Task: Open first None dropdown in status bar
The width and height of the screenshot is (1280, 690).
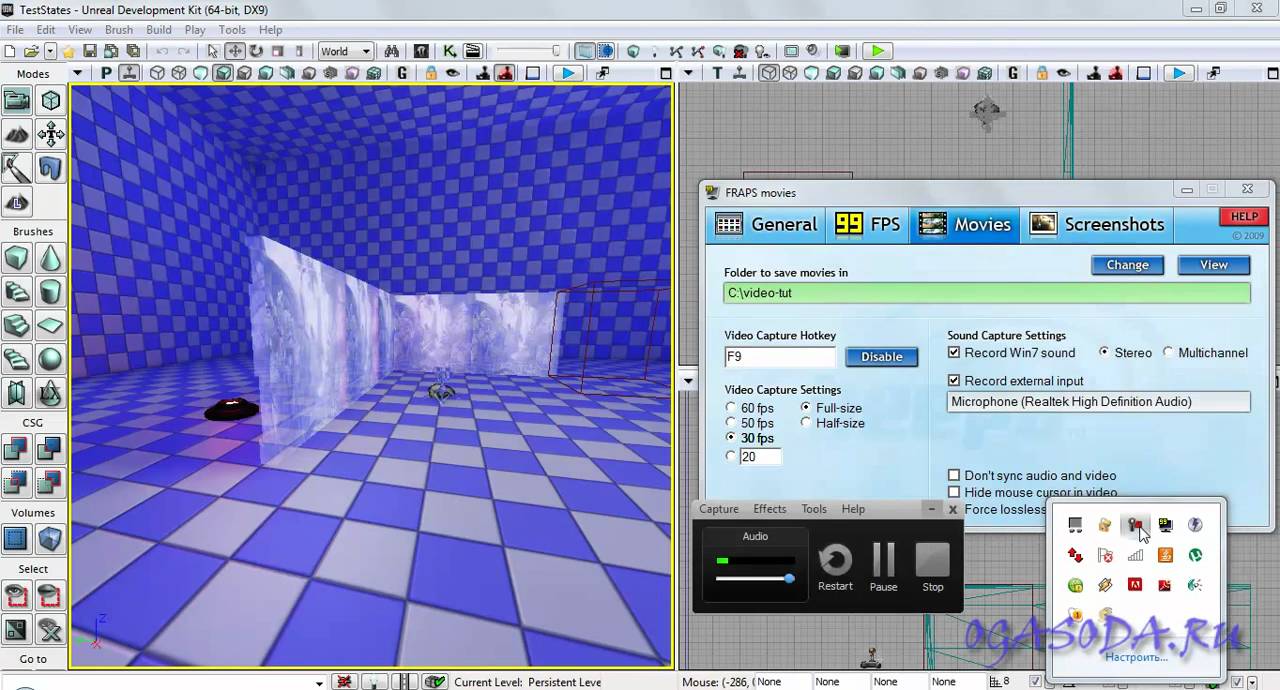Action: [x=782, y=682]
